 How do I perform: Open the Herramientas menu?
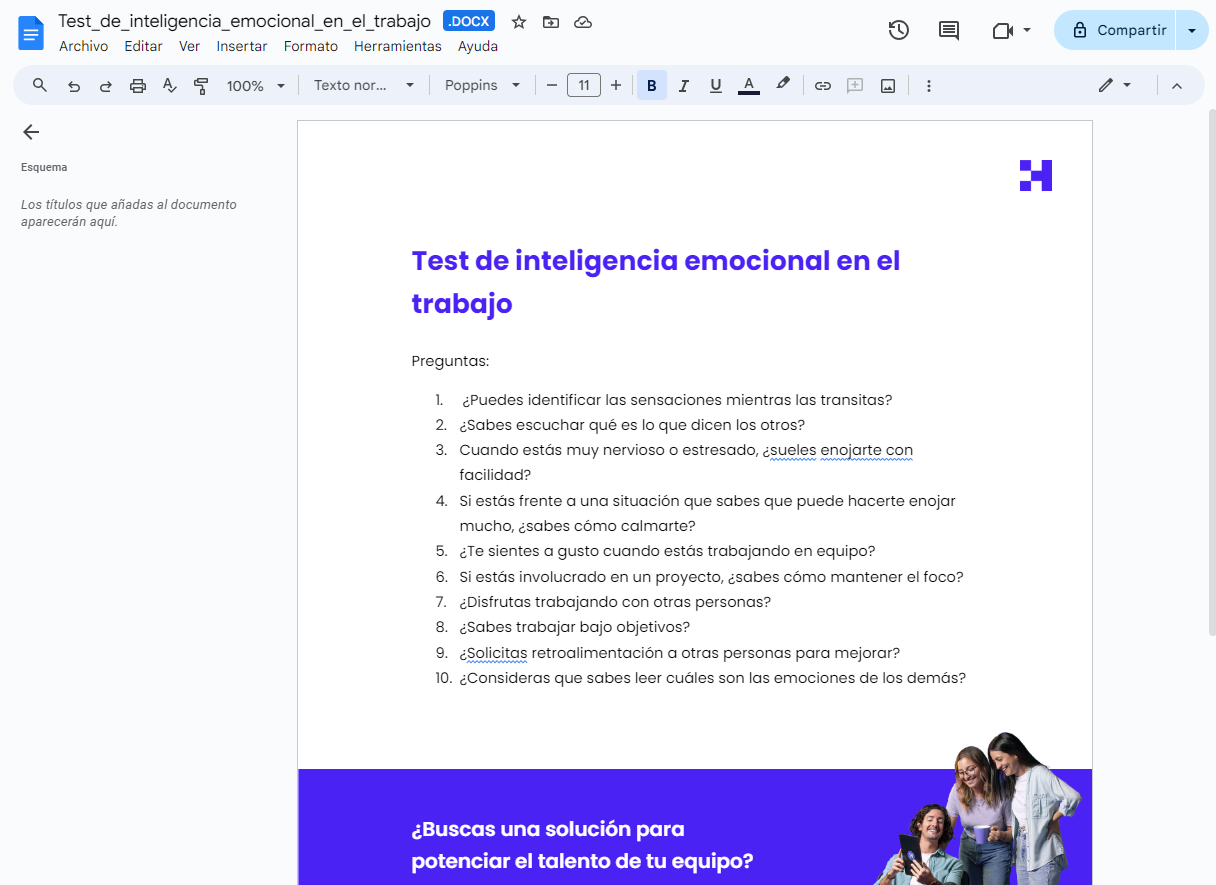397,46
